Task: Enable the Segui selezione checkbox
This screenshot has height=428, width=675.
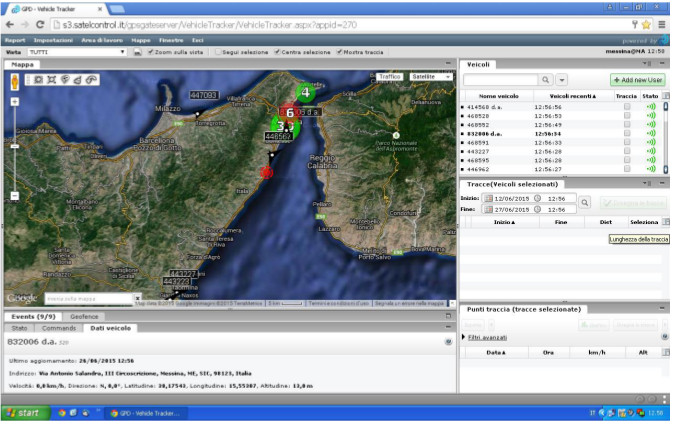Action: pyautogui.click(x=219, y=51)
